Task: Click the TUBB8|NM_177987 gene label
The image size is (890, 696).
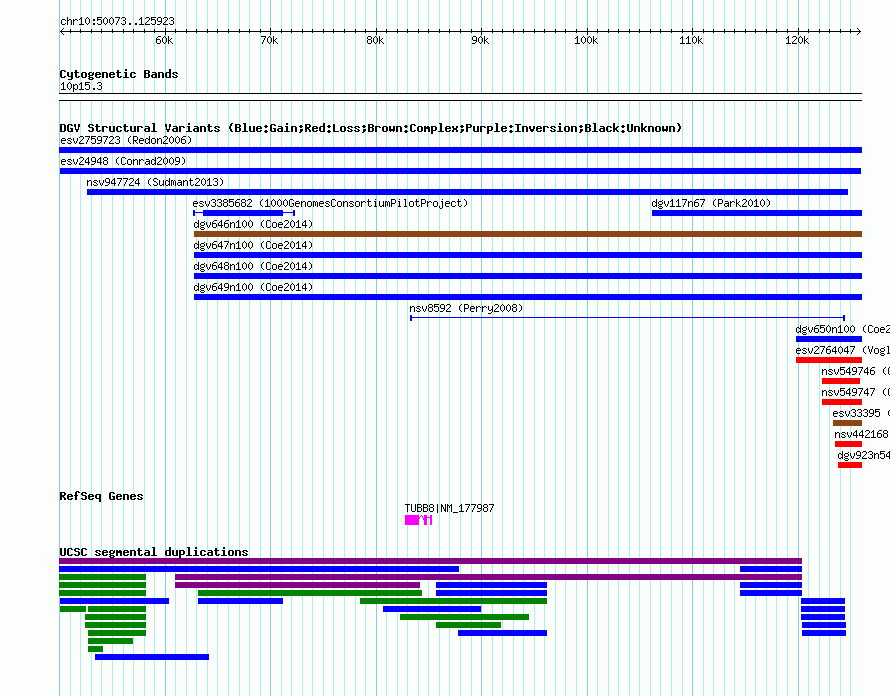Action: [x=450, y=508]
